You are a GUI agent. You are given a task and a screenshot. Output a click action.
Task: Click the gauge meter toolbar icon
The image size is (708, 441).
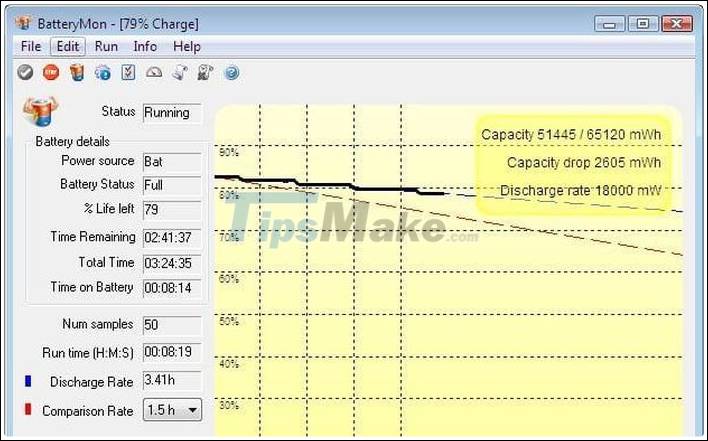tap(154, 72)
